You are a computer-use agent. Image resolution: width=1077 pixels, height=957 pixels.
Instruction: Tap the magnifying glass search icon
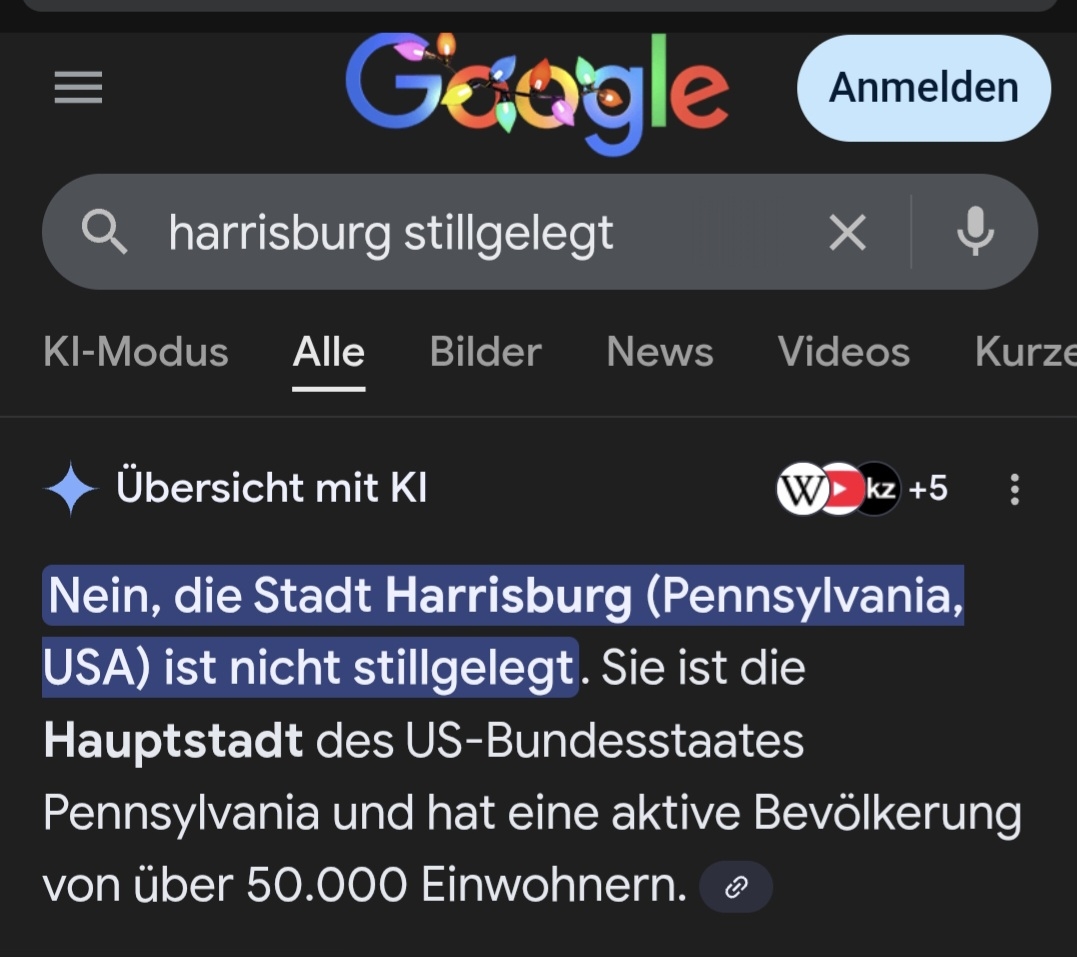104,233
